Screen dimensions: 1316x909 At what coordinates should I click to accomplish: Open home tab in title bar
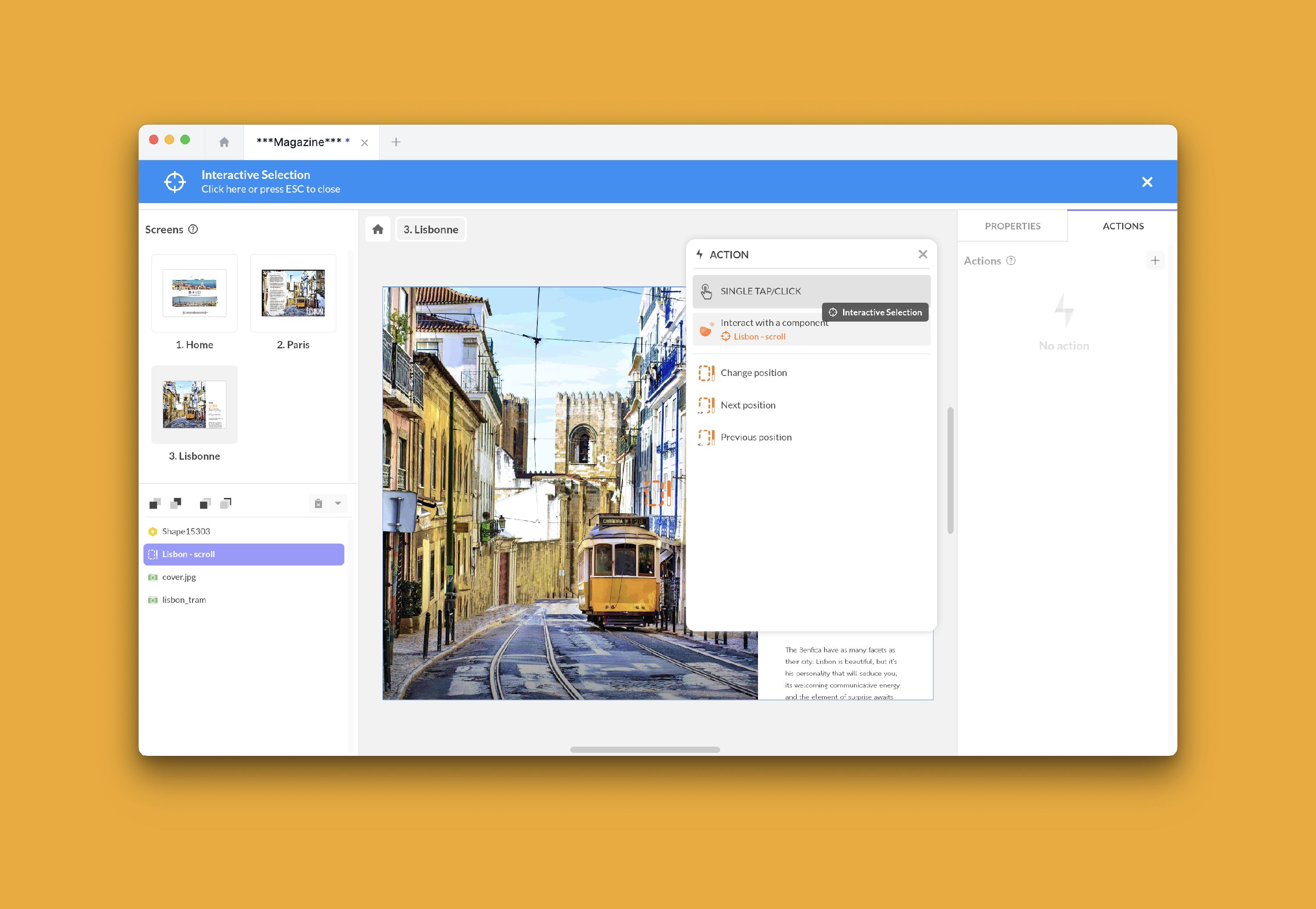pyautogui.click(x=224, y=143)
